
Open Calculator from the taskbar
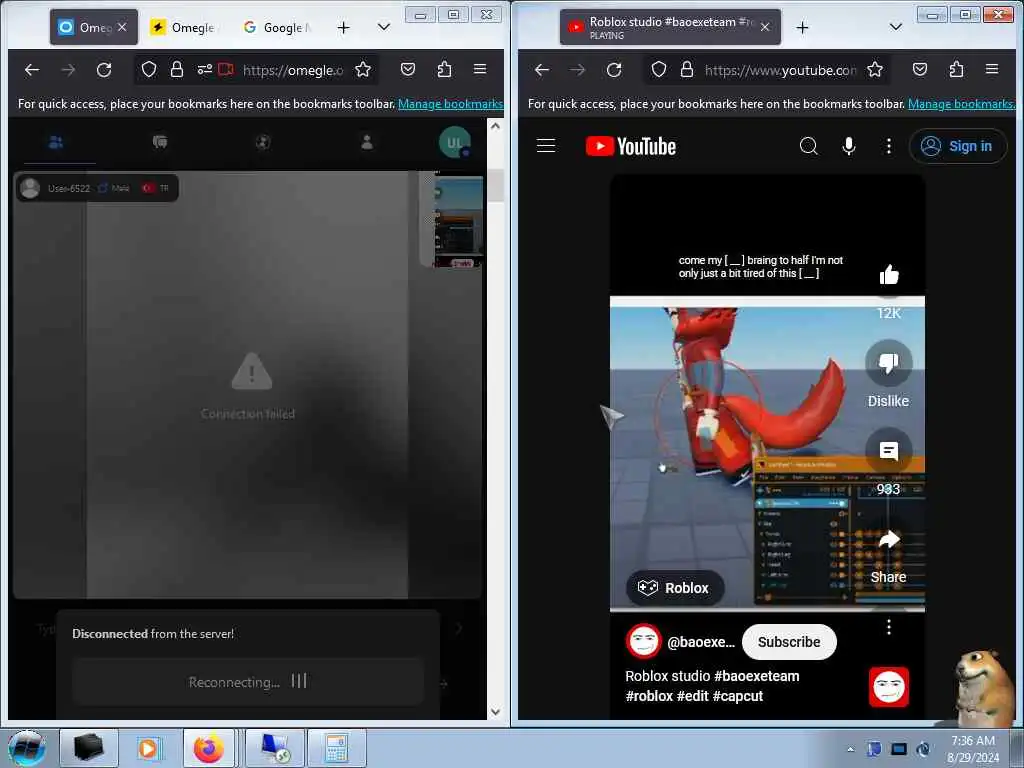(x=336, y=748)
